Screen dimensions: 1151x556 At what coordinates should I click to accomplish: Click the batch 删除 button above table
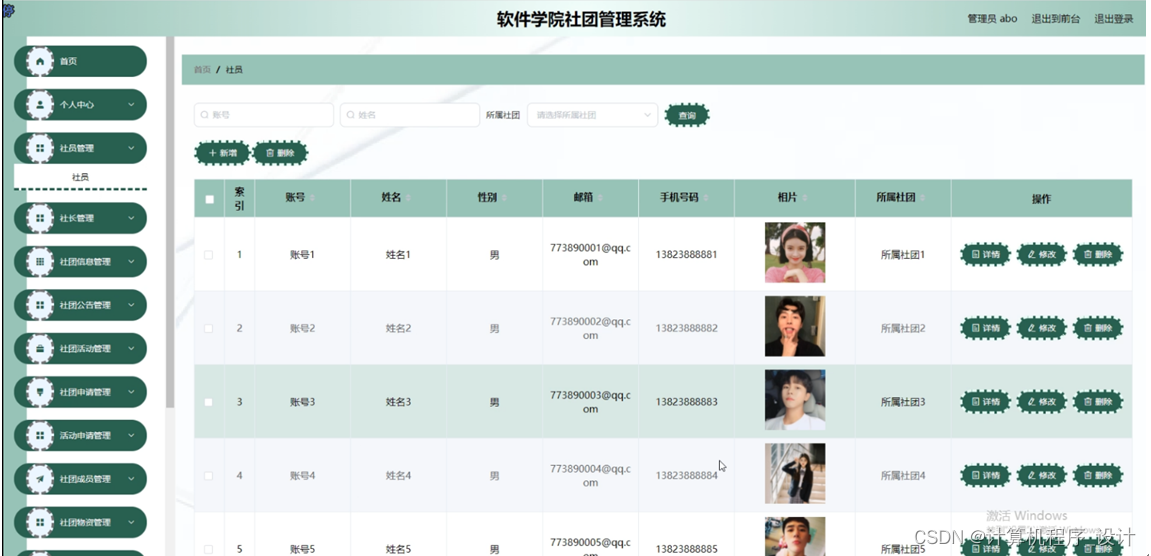[x=280, y=153]
